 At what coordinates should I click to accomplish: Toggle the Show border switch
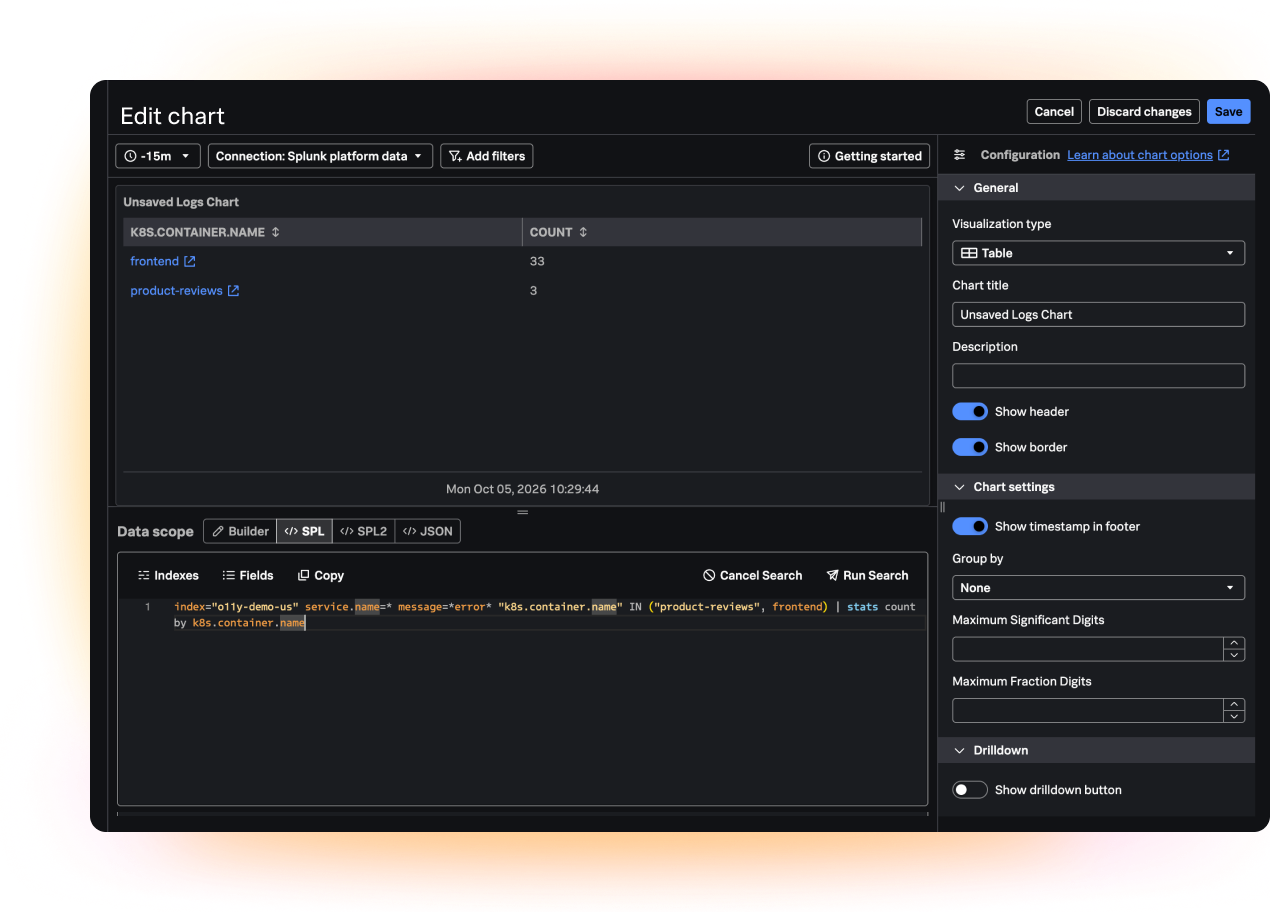970,447
